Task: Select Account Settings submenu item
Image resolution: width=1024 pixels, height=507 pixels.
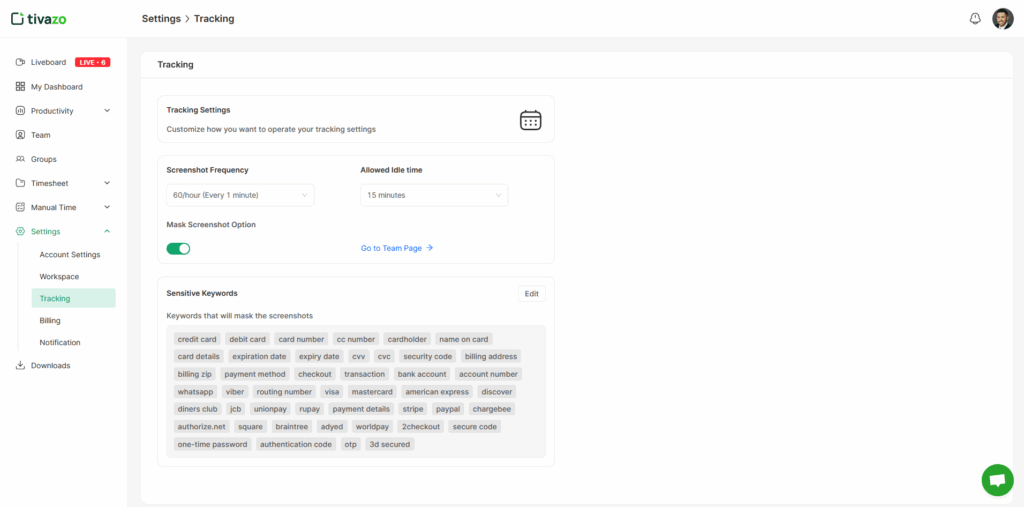Action: tap(70, 255)
